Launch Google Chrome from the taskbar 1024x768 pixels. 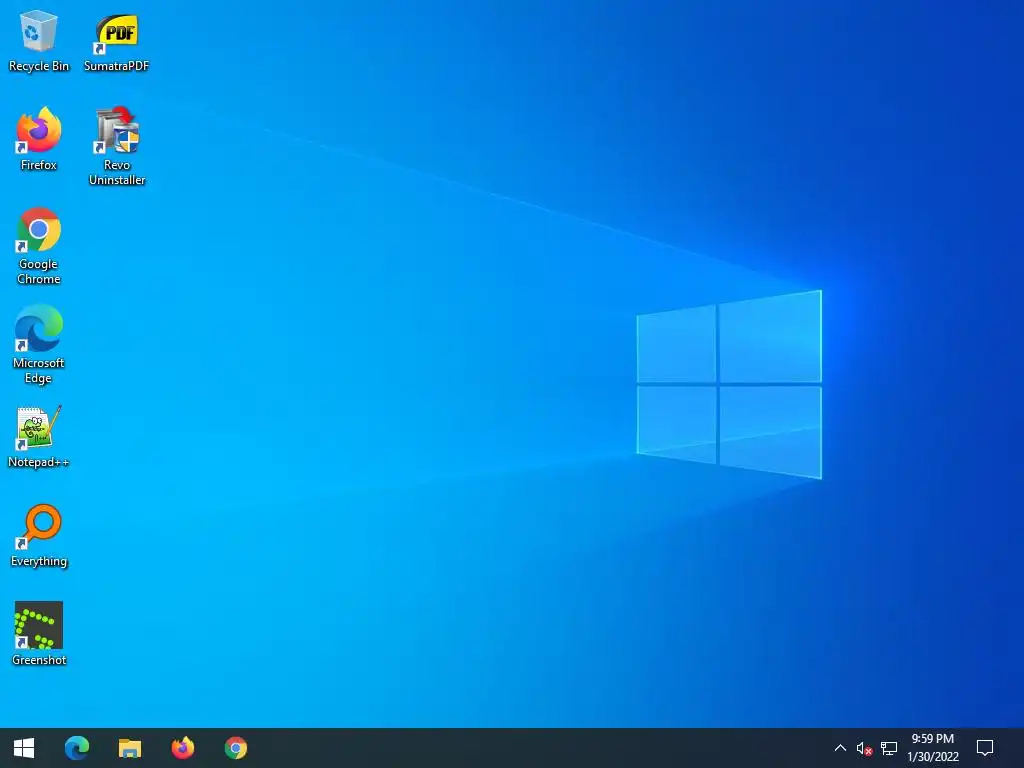point(236,748)
